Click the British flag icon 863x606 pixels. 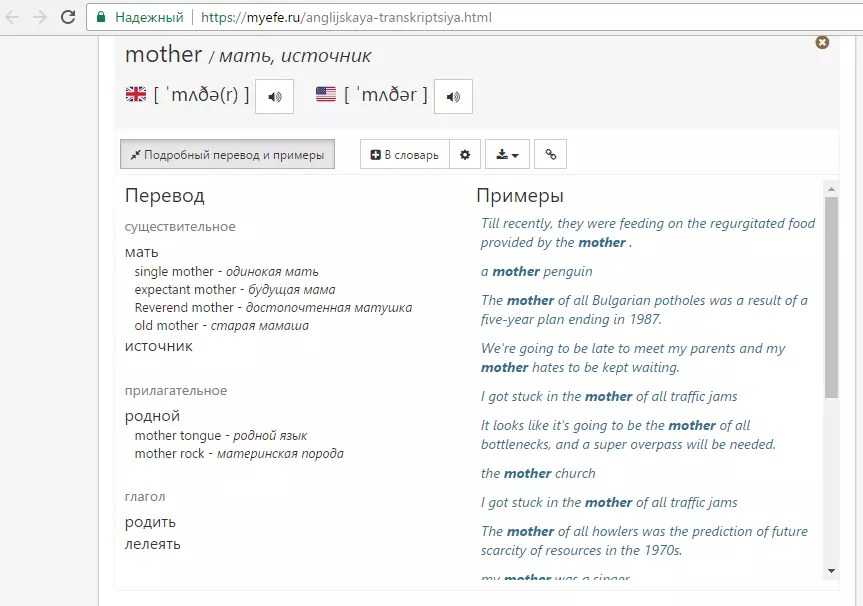(x=135, y=95)
